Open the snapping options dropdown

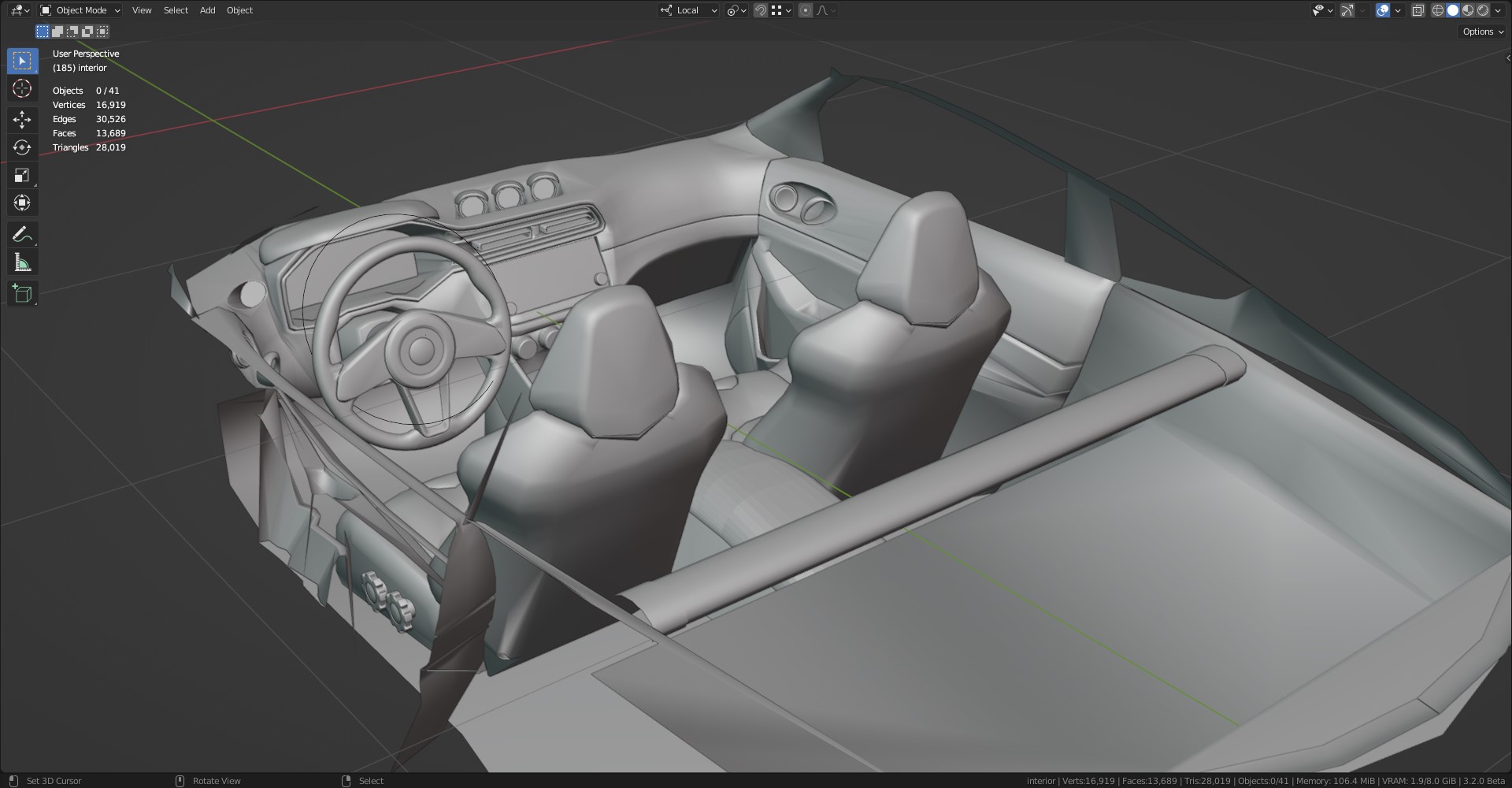(x=781, y=10)
